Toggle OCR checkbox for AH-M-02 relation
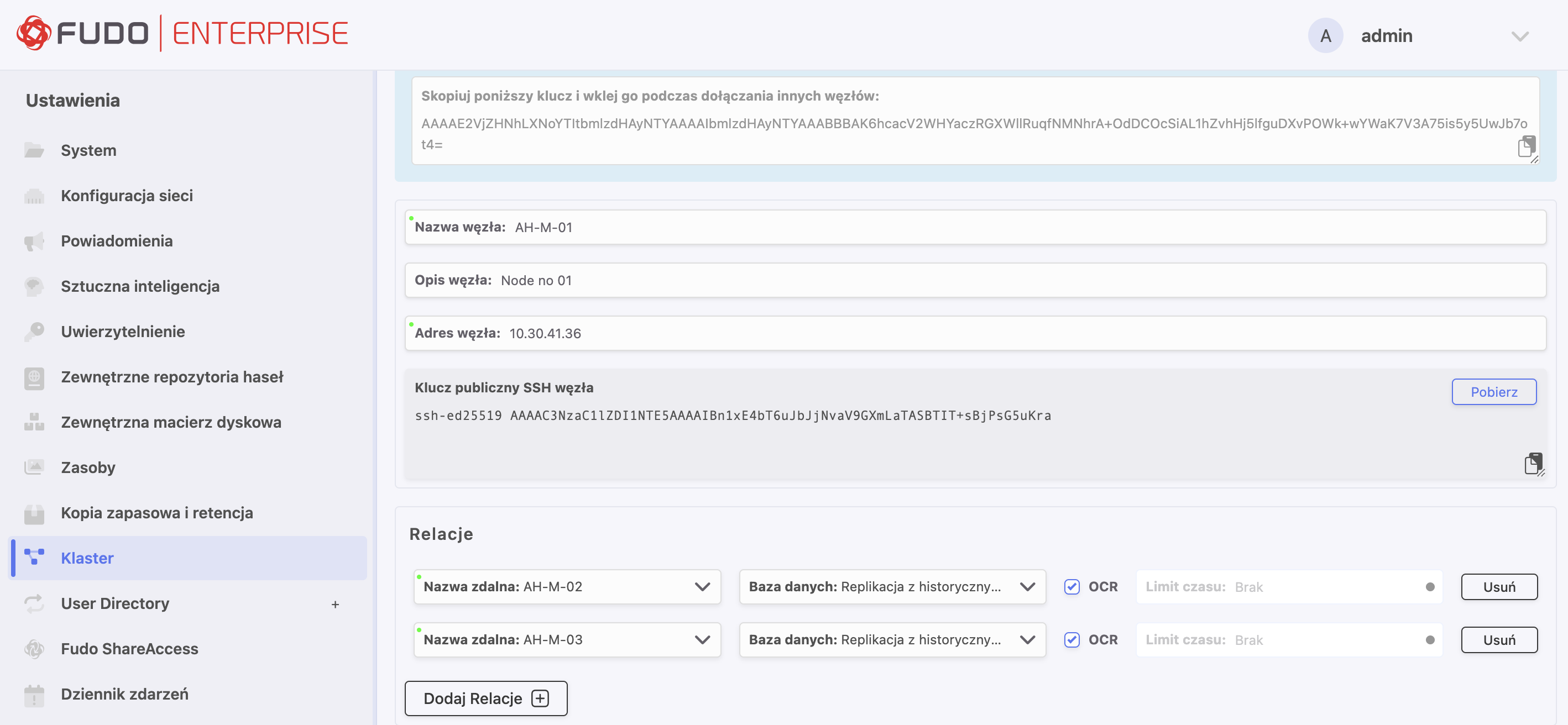Viewport: 1568px width, 725px height. (1072, 587)
